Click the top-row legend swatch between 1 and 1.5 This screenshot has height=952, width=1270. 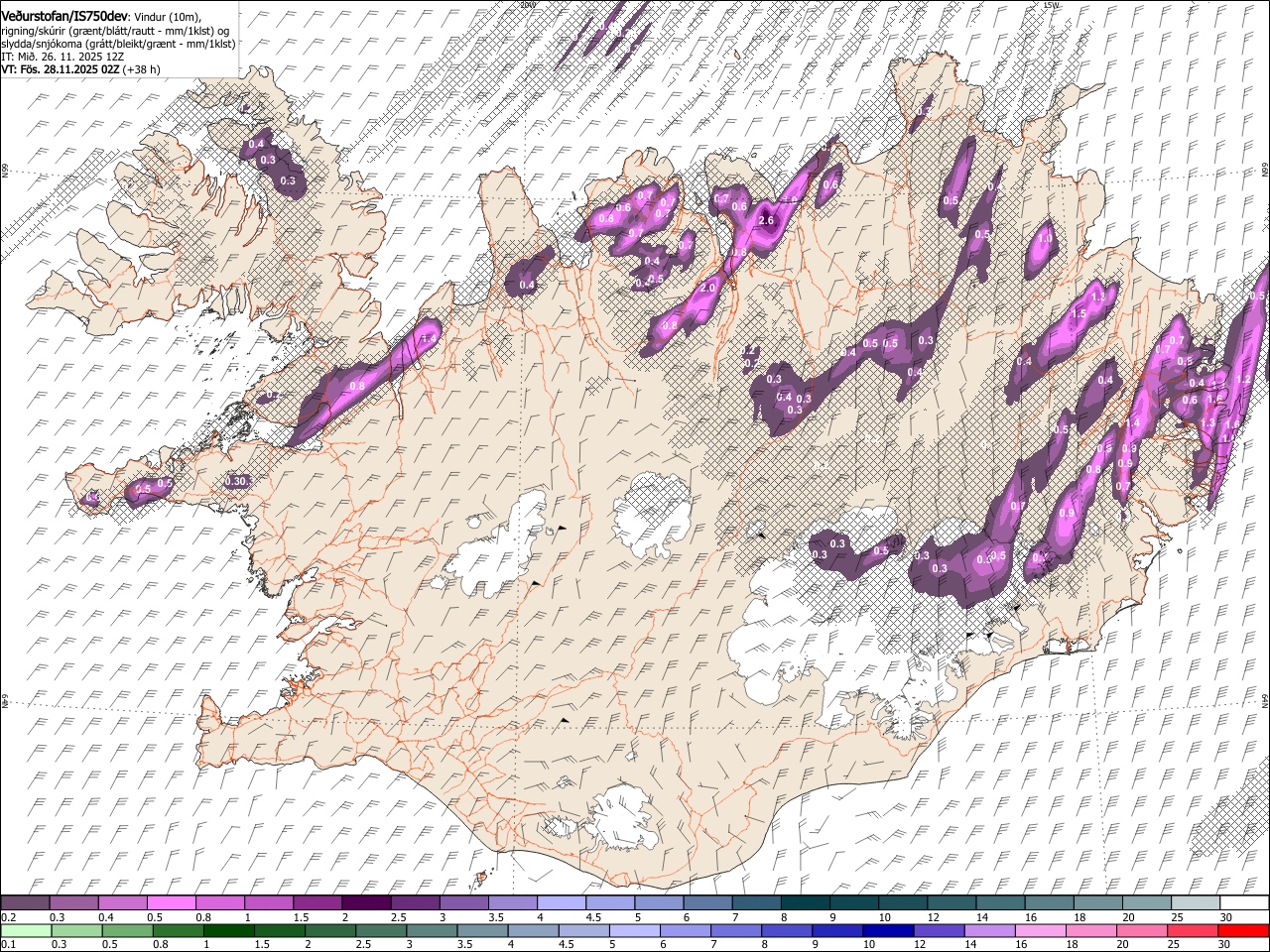(269, 902)
